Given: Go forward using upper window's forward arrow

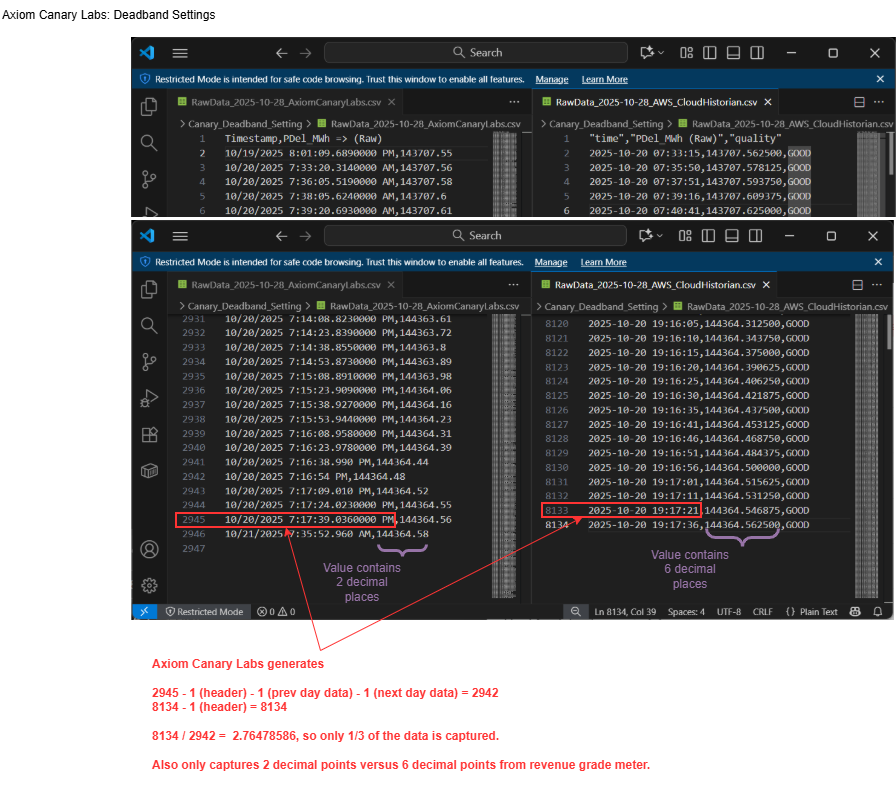Looking at the screenshot, I should tap(306, 53).
